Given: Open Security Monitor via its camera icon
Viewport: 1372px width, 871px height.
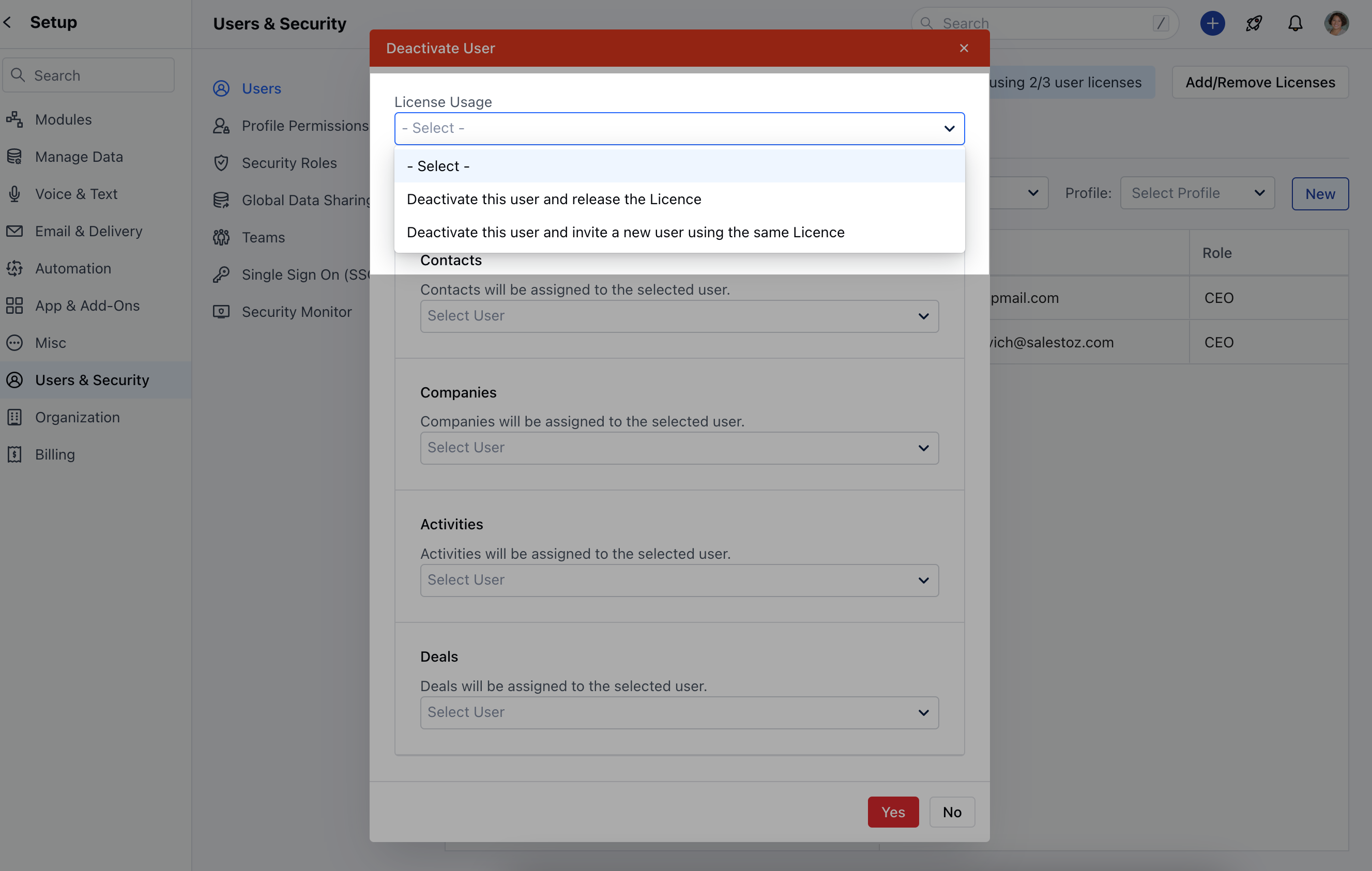Looking at the screenshot, I should (x=222, y=311).
